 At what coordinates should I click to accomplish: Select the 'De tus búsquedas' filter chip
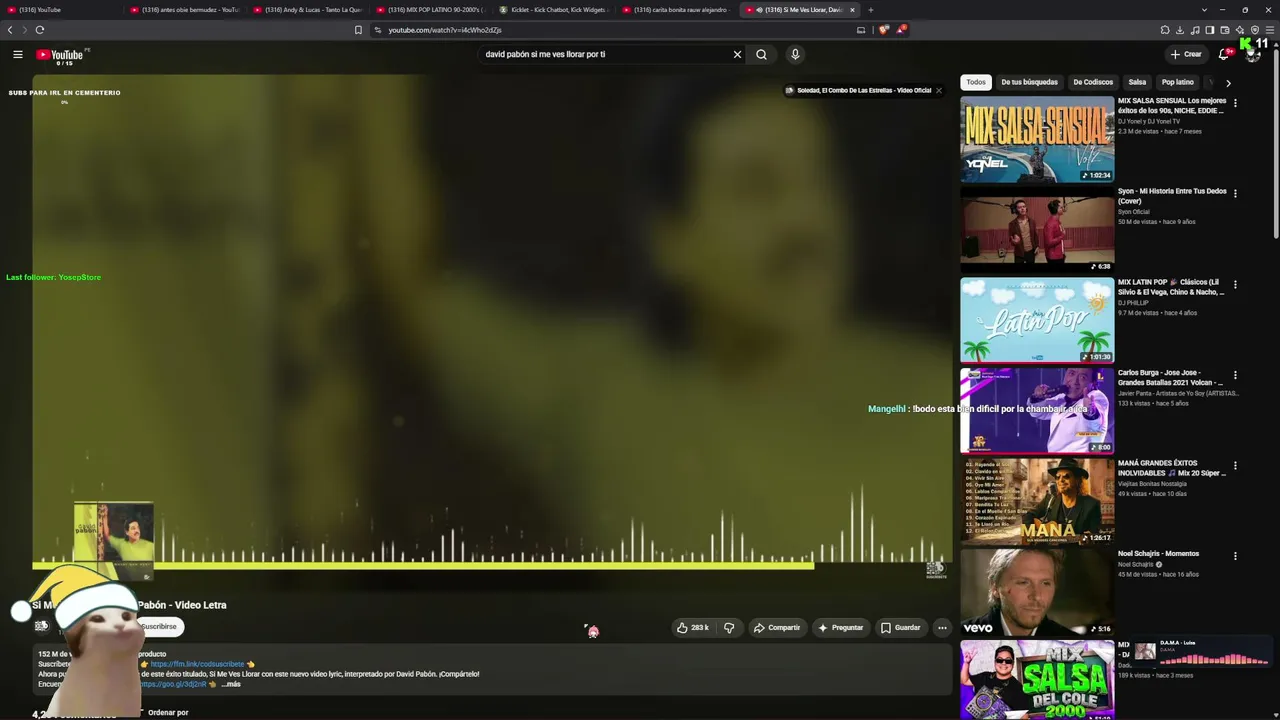1029,82
